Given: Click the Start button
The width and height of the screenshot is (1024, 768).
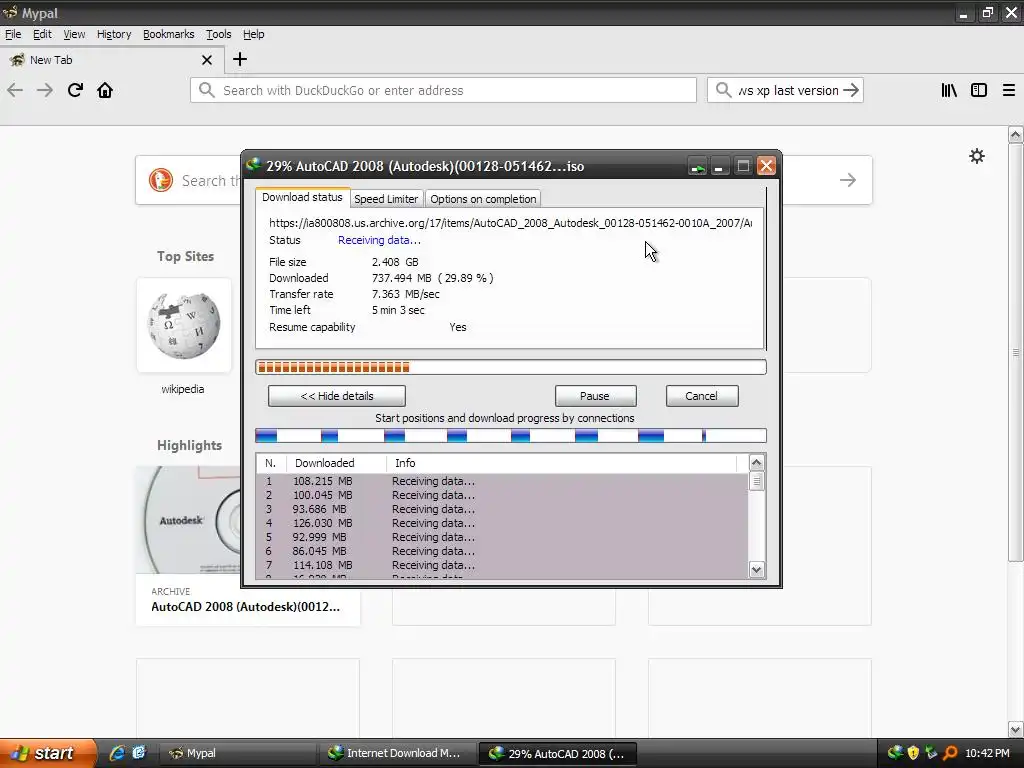Looking at the screenshot, I should pos(48,753).
